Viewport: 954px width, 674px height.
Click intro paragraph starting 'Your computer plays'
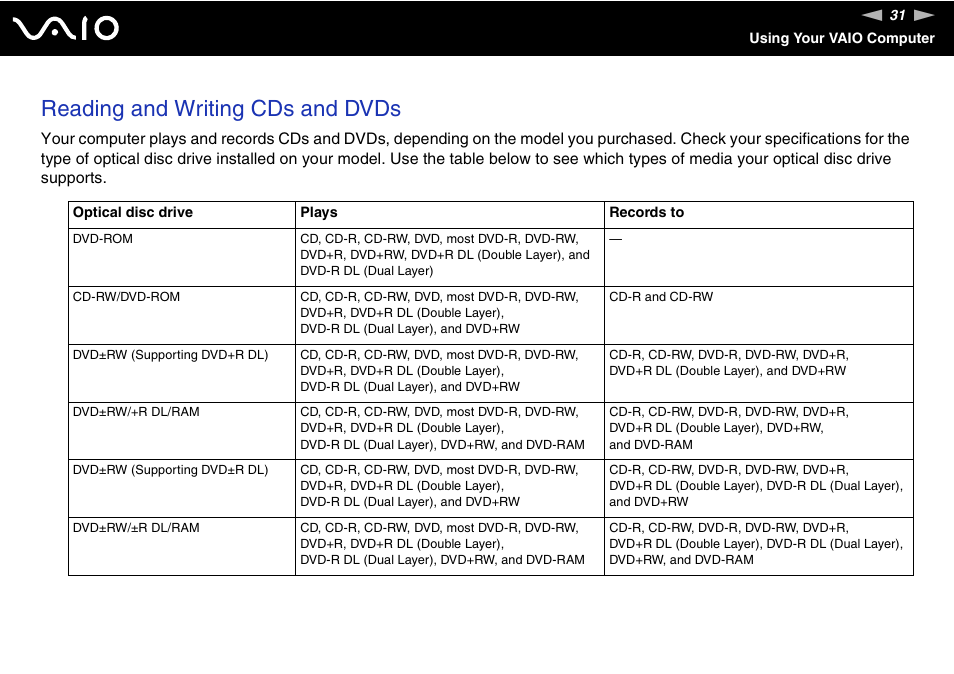pos(475,158)
